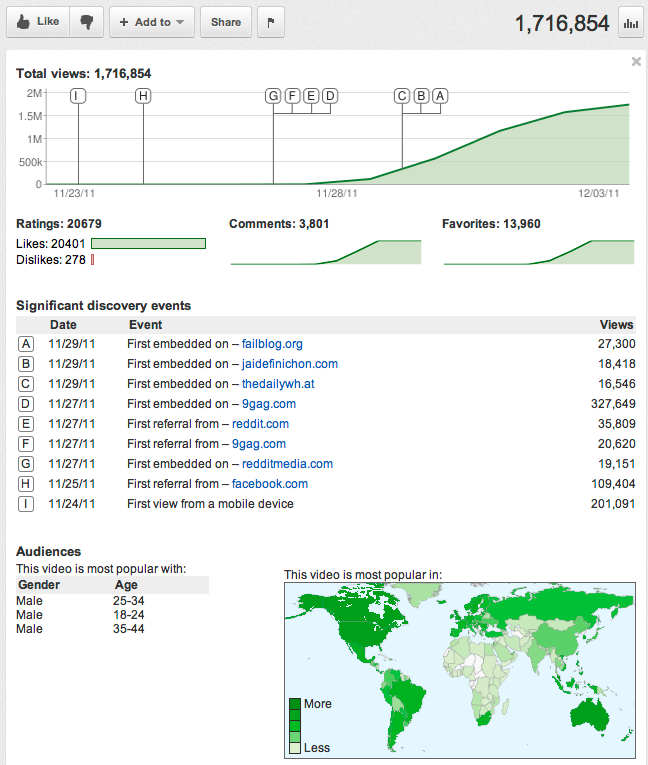Viewport: 648px width, 765px height.
Task: Toggle the statistics bar chart icon
Action: coord(631,22)
